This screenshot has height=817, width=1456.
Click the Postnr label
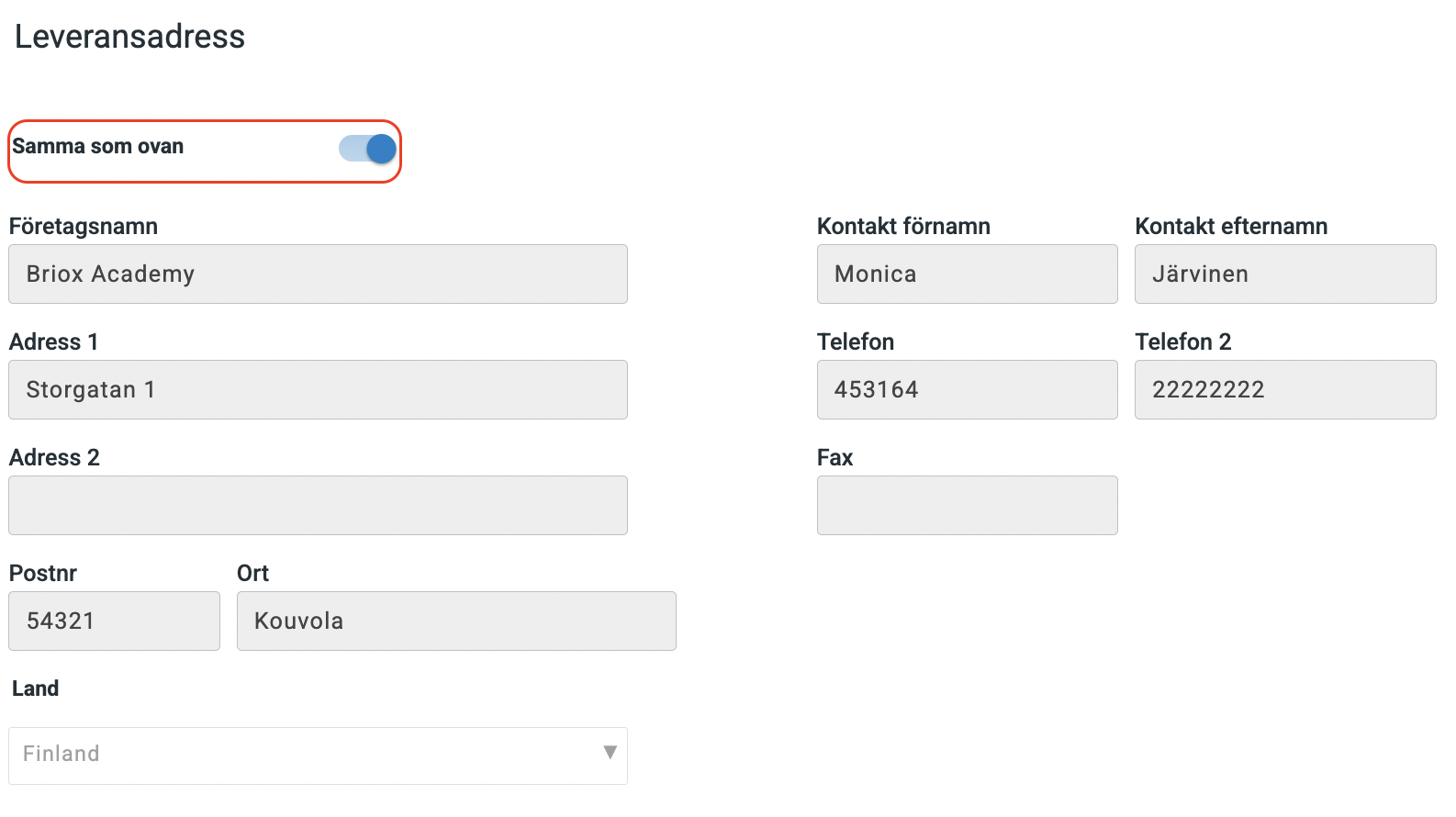[43, 573]
